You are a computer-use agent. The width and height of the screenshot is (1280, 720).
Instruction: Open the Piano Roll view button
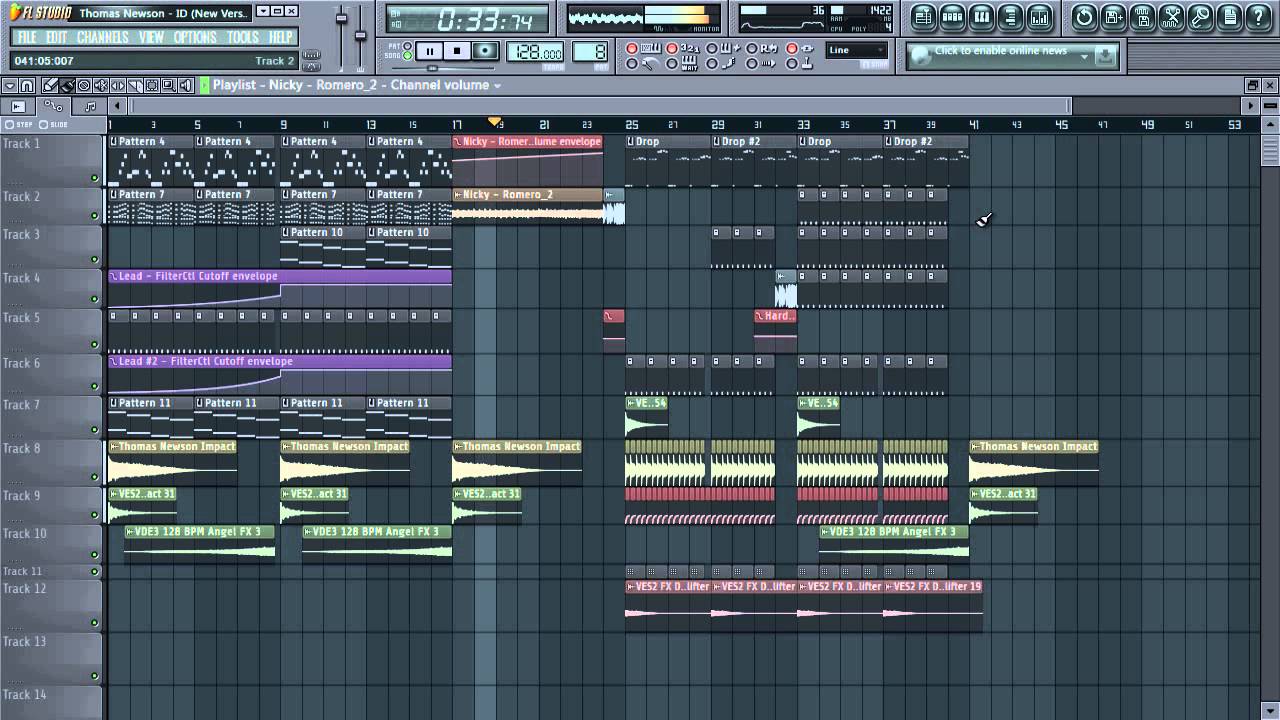click(x=981, y=17)
